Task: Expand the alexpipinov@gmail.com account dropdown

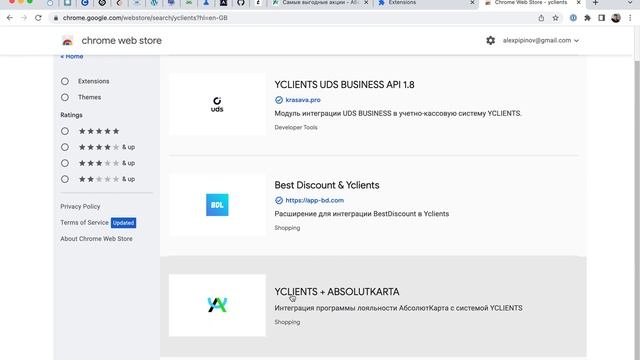Action: tap(540, 40)
